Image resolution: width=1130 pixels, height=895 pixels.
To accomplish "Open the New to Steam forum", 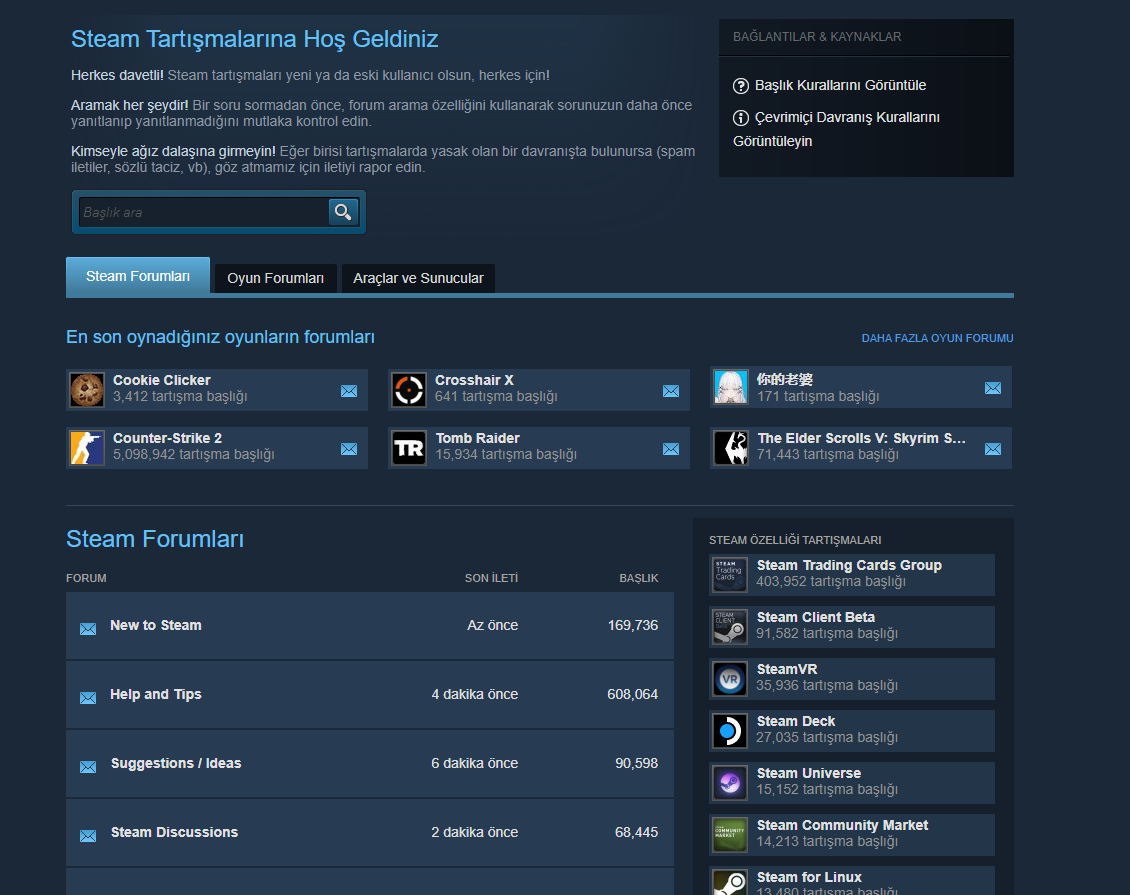I will point(156,625).
